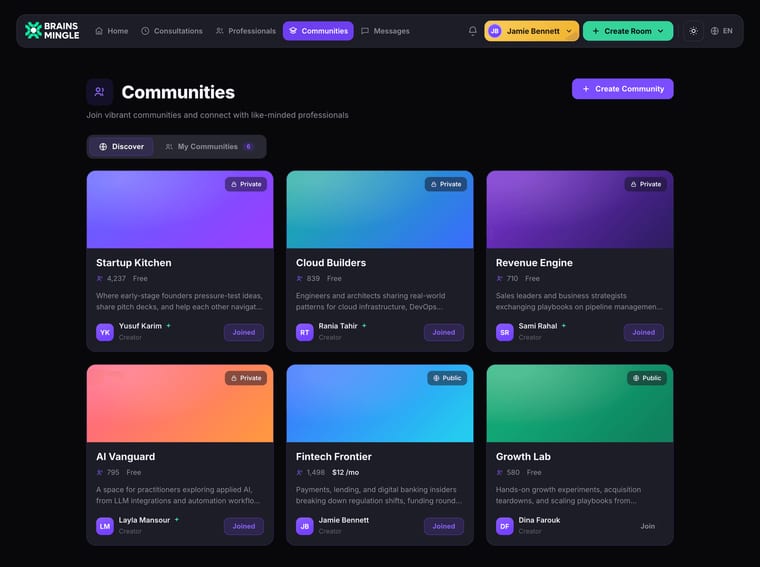
Task: Click Joined button on Cloud Builders
Action: tap(443, 332)
